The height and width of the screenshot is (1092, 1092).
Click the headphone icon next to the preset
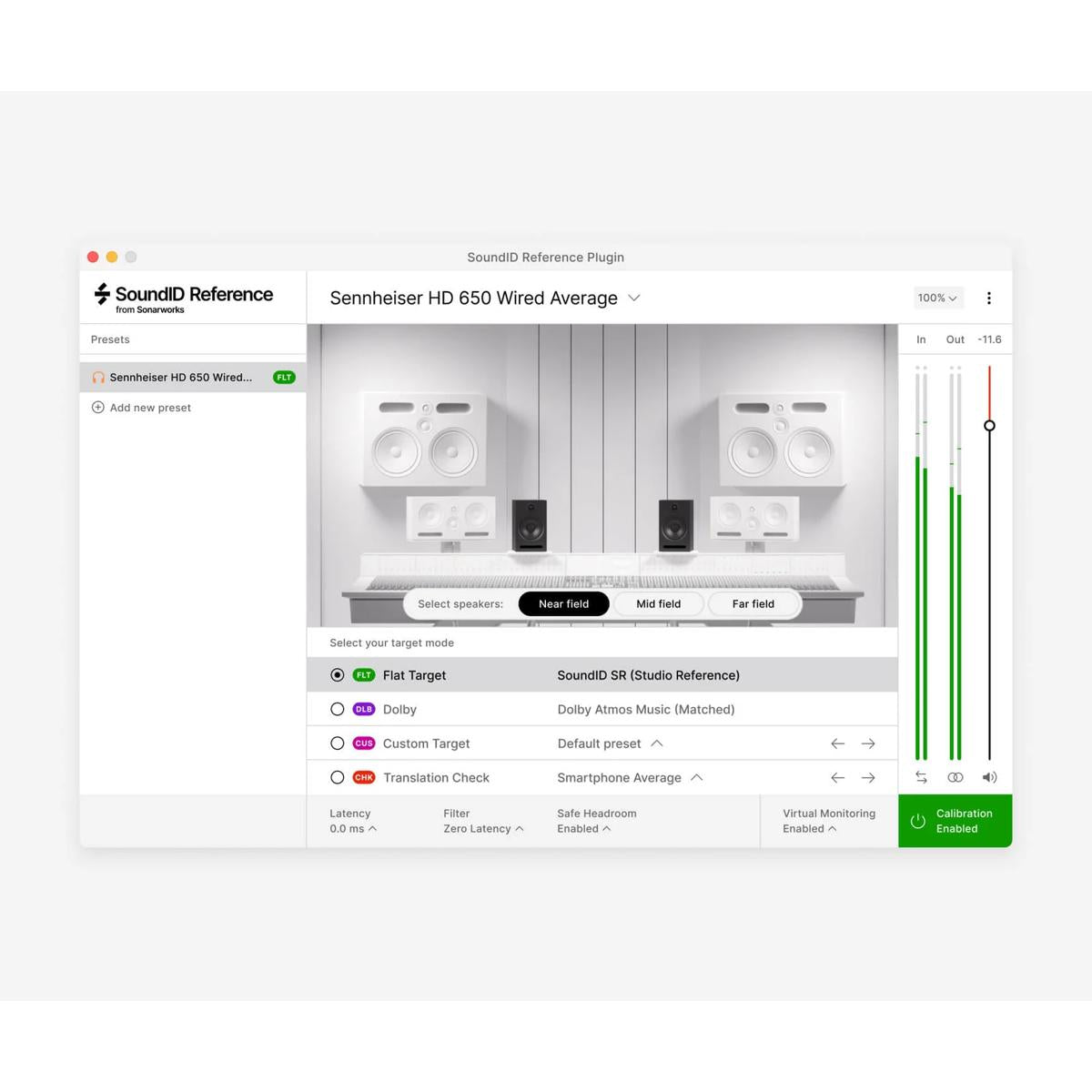click(97, 377)
